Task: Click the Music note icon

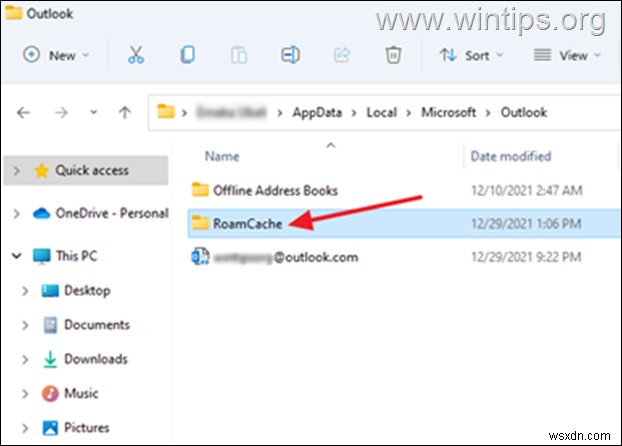Action: tap(50, 394)
